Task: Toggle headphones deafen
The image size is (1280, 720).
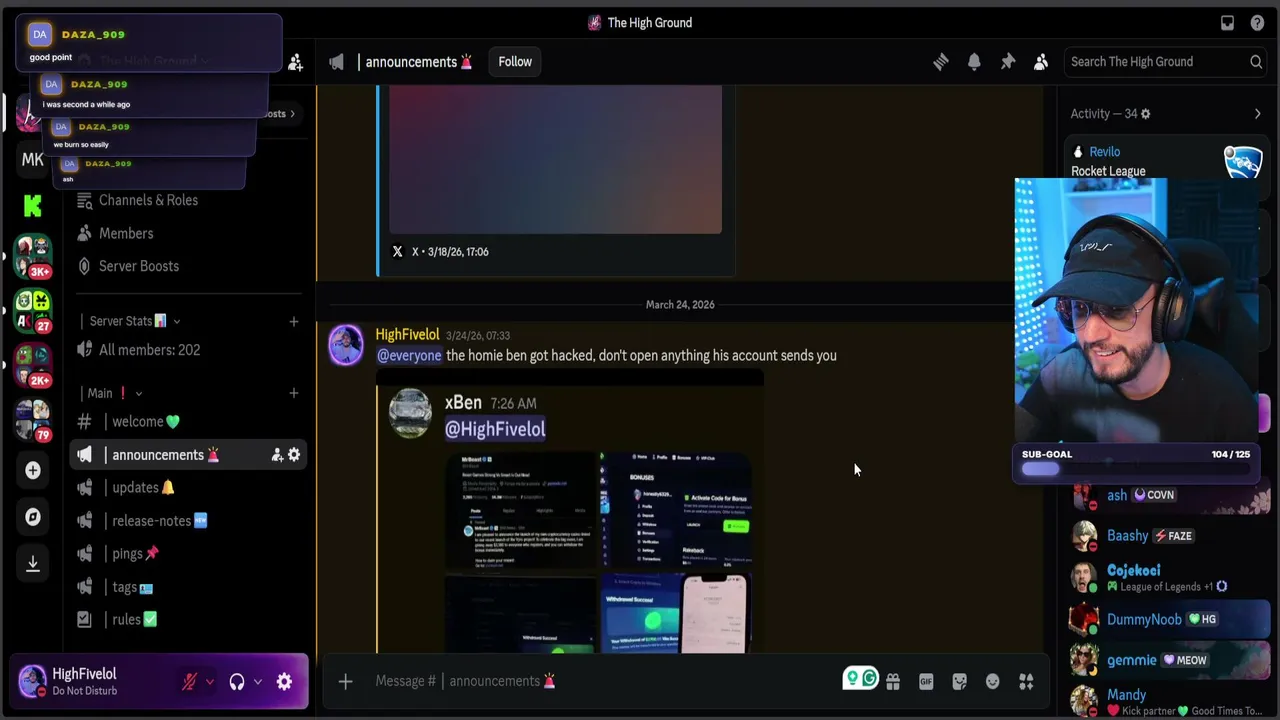Action: [x=237, y=682]
